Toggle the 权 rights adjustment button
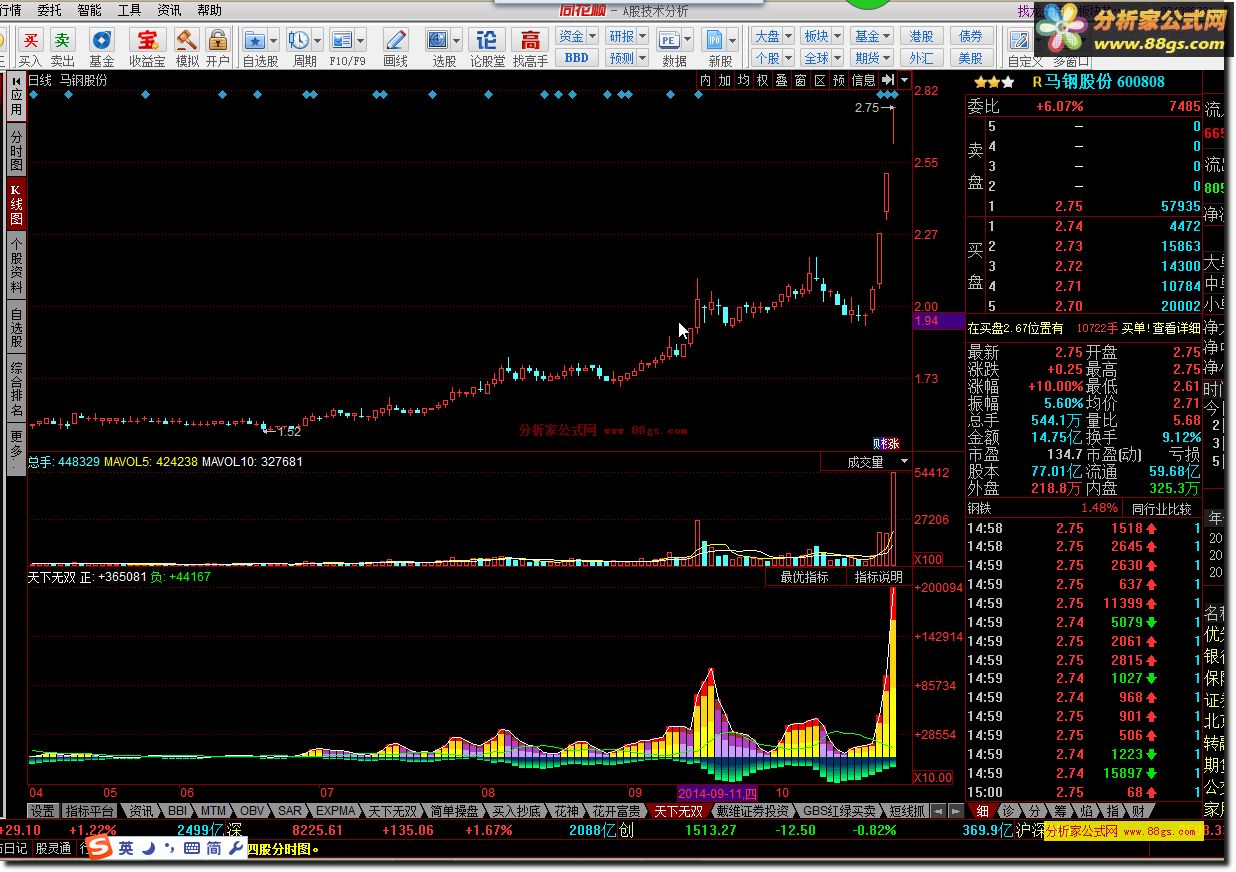This screenshot has width=1236, height=872. [x=763, y=80]
